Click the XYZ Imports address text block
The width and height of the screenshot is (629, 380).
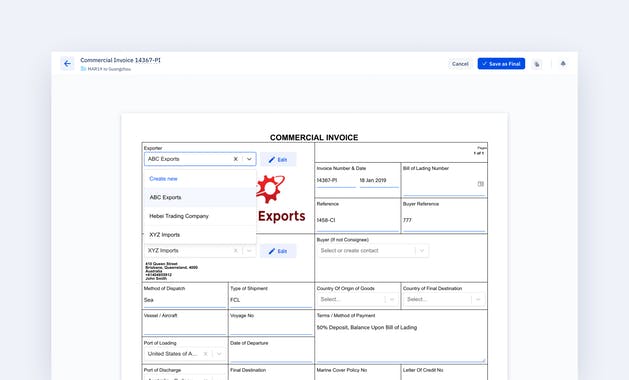click(x=171, y=271)
